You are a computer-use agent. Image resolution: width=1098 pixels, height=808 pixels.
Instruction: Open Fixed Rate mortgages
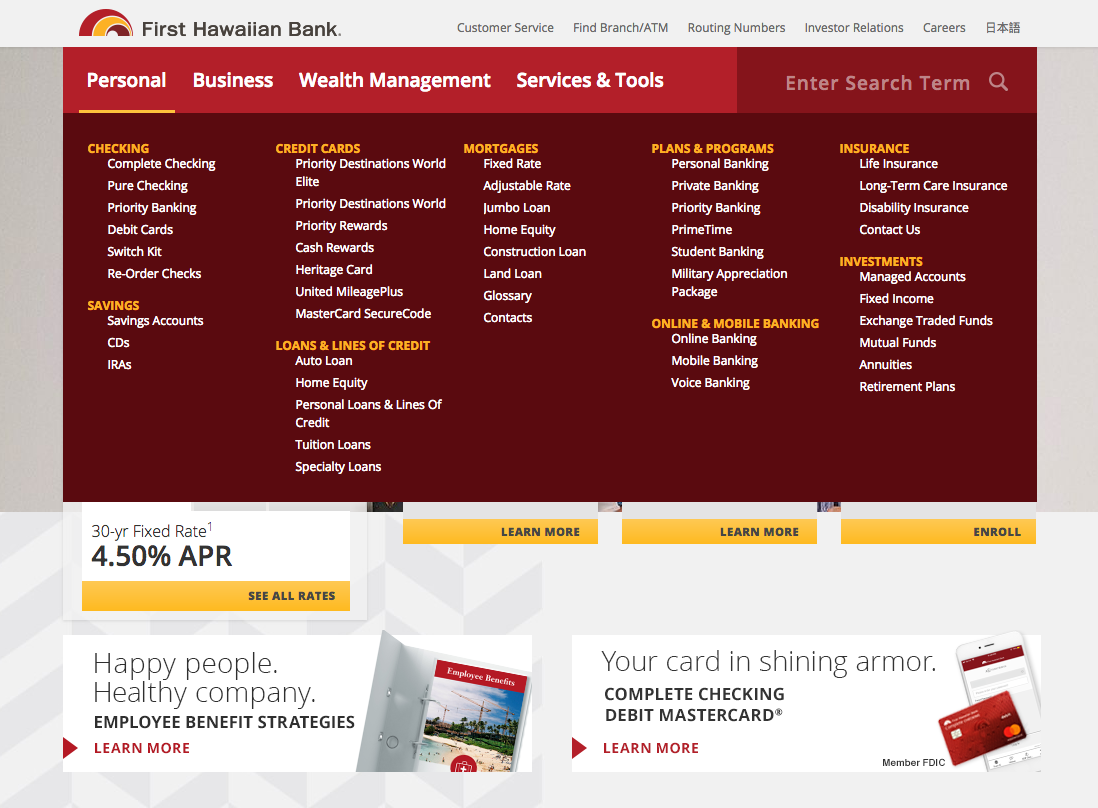click(512, 164)
